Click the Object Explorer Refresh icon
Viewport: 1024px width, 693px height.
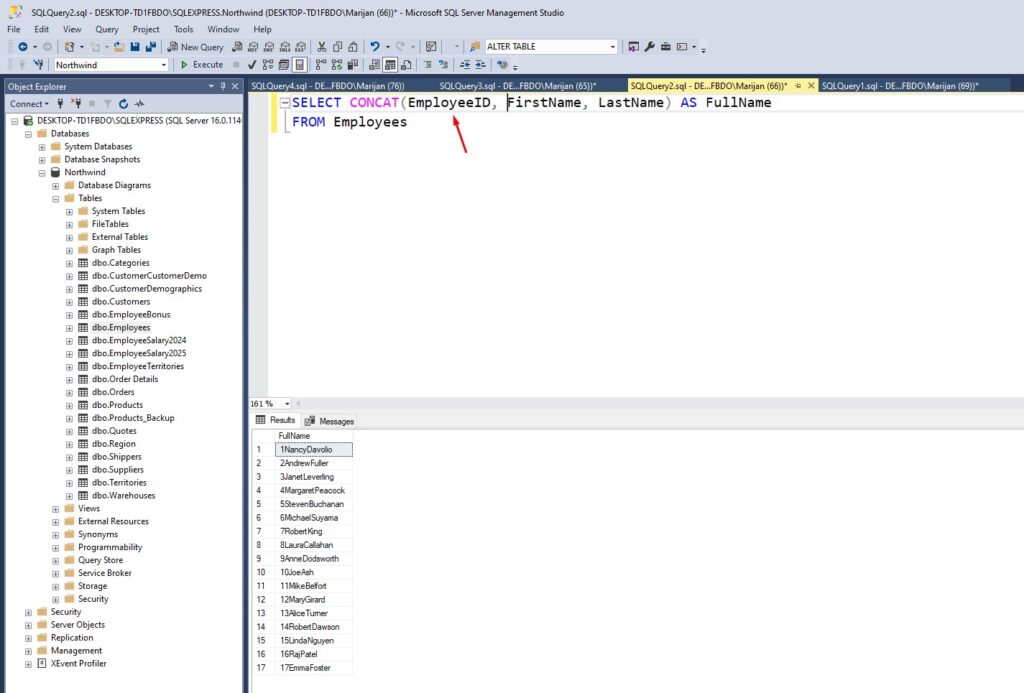[123, 104]
